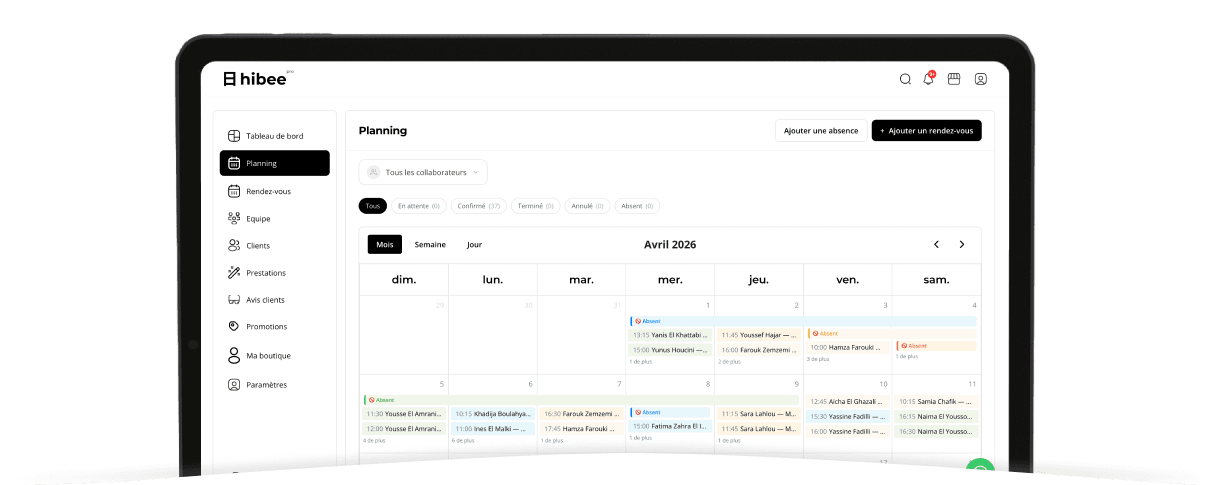1218x485 pixels.
Task: Expand '1 de plus' on April 4
Action: (907, 357)
